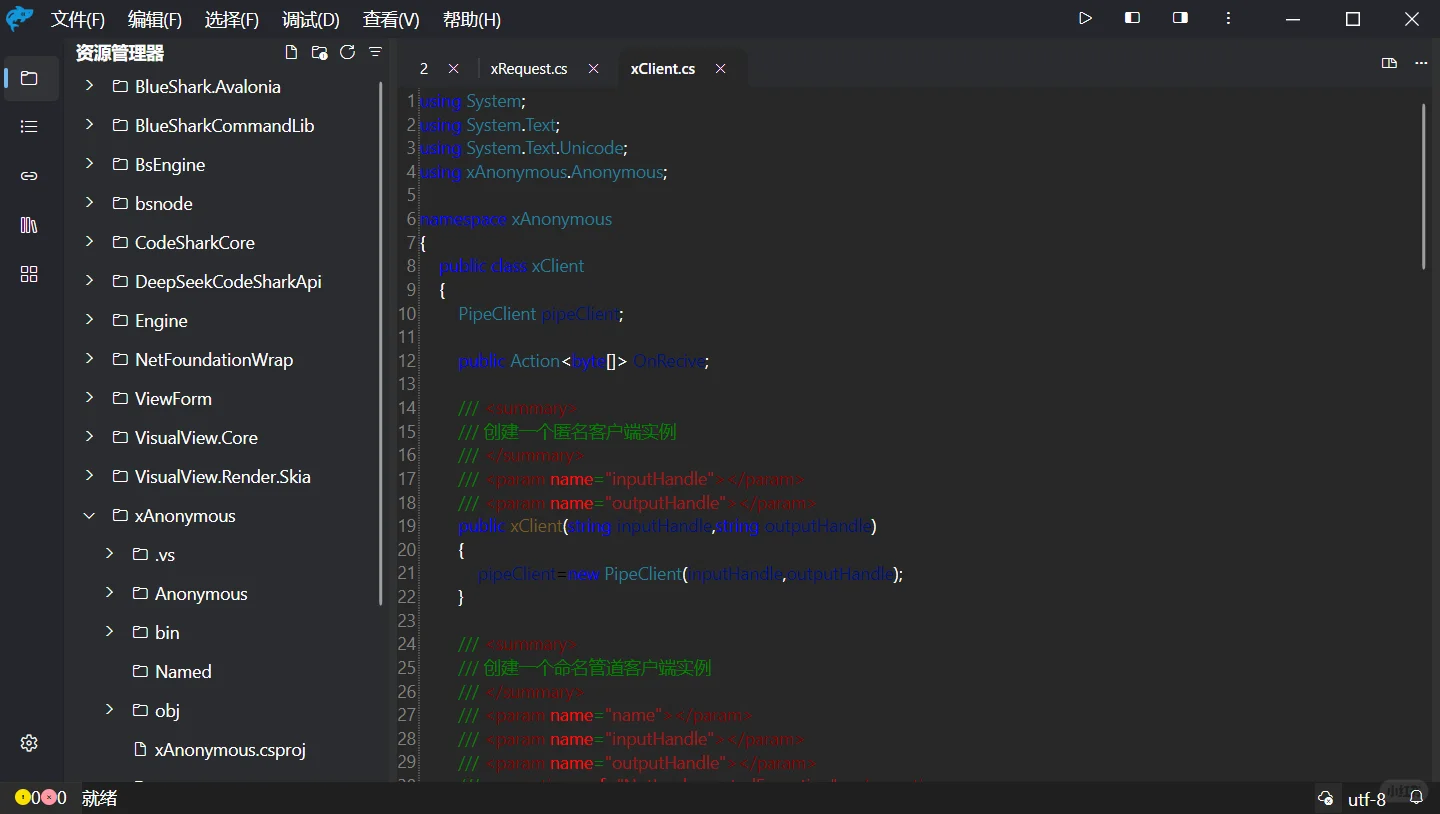Open the extensions grid icon in sidebar
This screenshot has width=1440, height=814.
pos(29,274)
